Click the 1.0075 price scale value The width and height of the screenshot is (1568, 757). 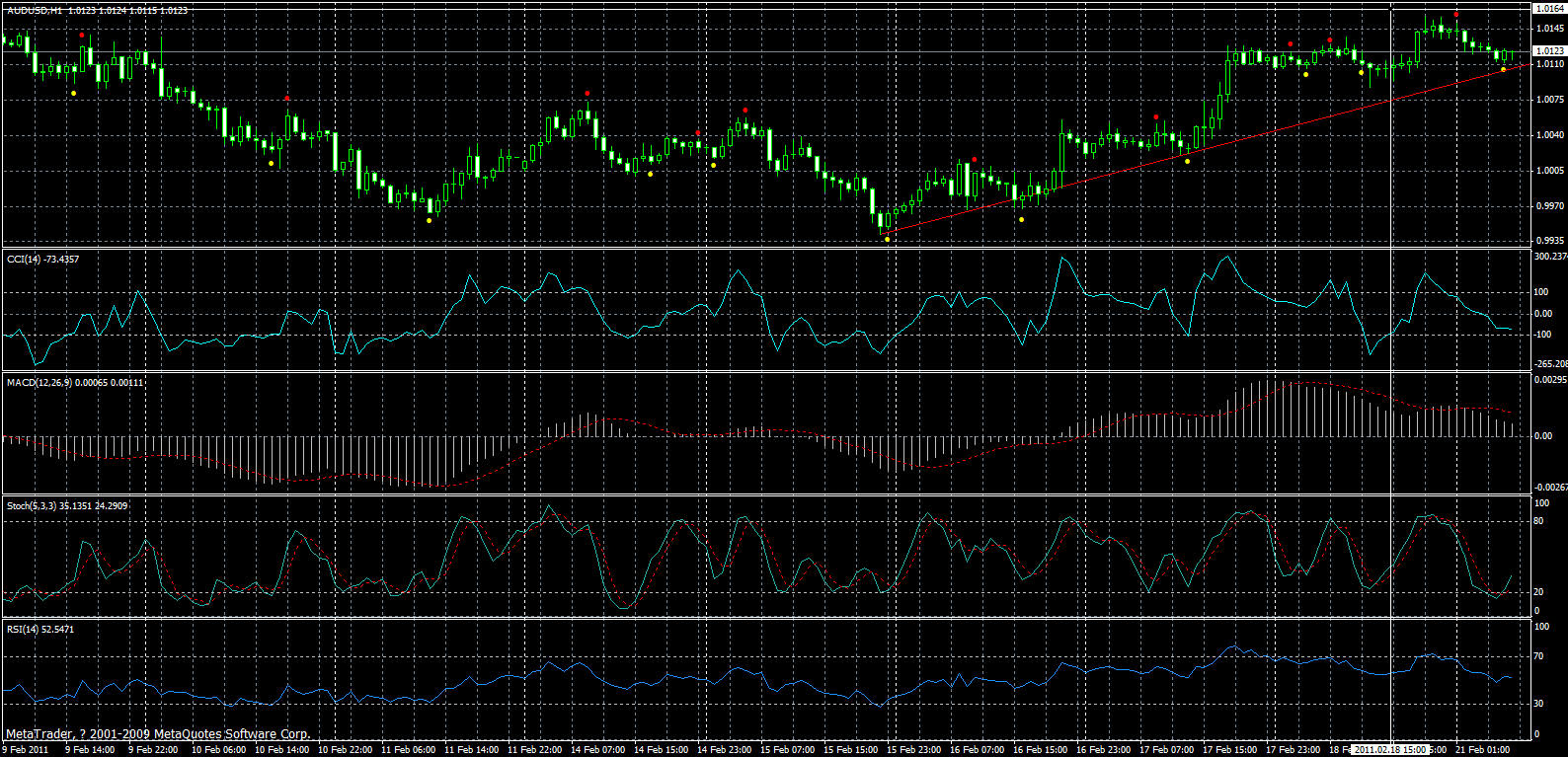pyautogui.click(x=1548, y=100)
